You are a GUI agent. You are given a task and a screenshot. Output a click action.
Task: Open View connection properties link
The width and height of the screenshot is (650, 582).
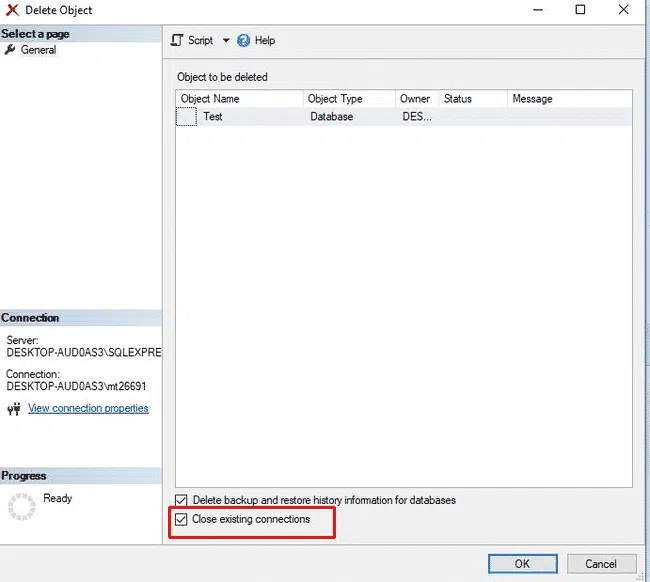[x=88, y=409]
